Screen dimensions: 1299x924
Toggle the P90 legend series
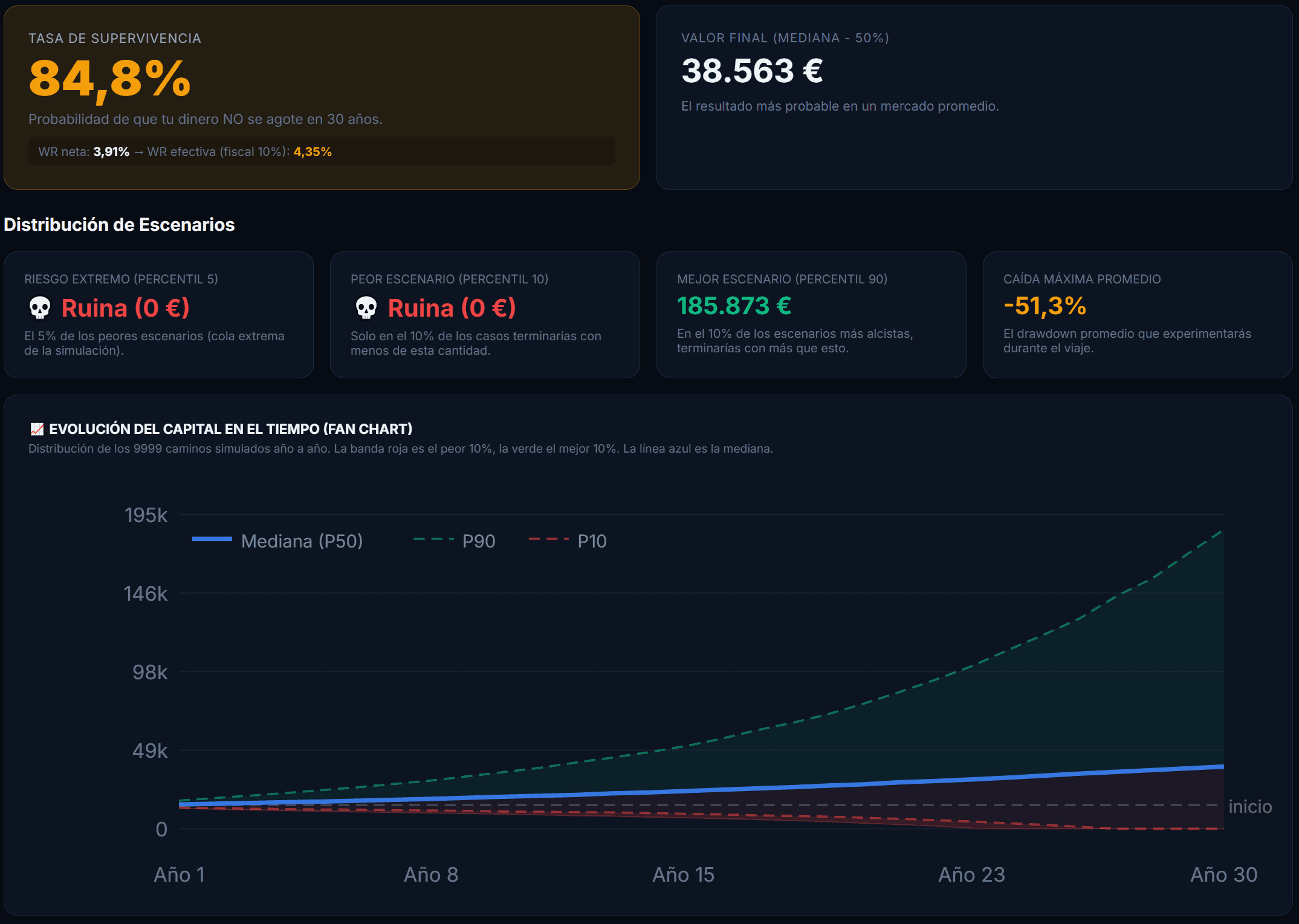(x=455, y=541)
